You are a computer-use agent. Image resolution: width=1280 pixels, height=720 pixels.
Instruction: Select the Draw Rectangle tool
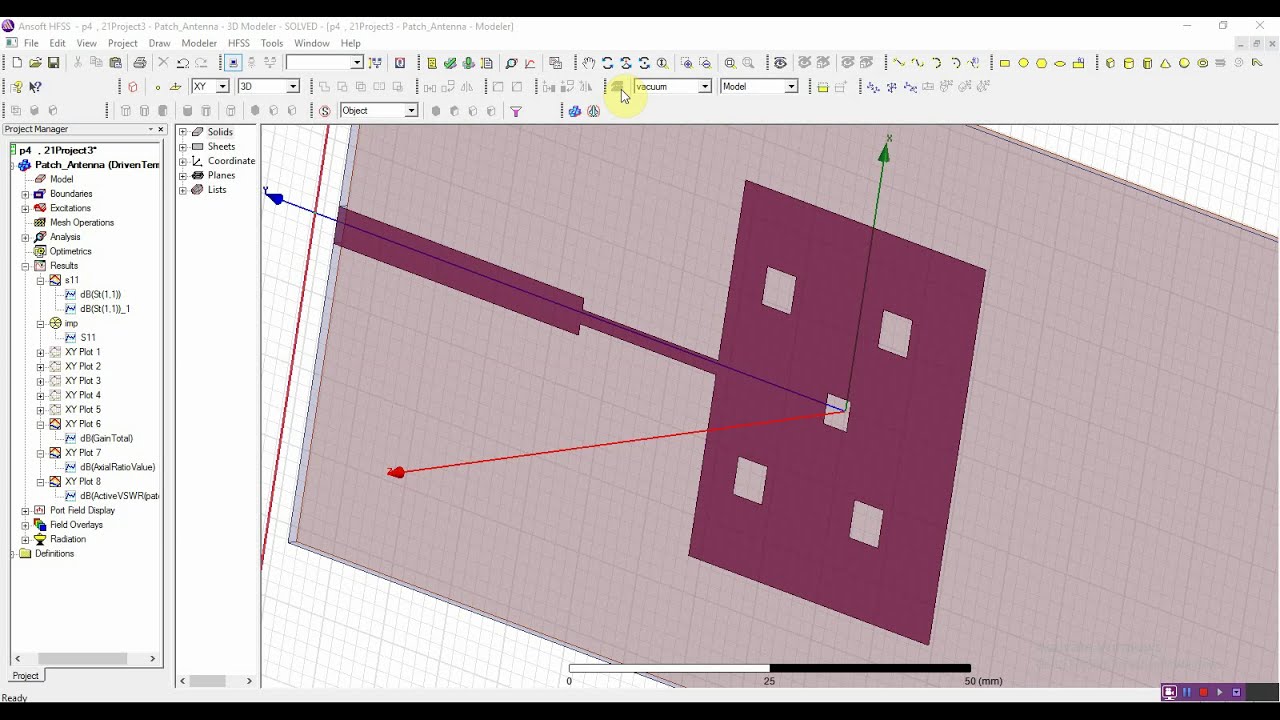[x=1005, y=63]
